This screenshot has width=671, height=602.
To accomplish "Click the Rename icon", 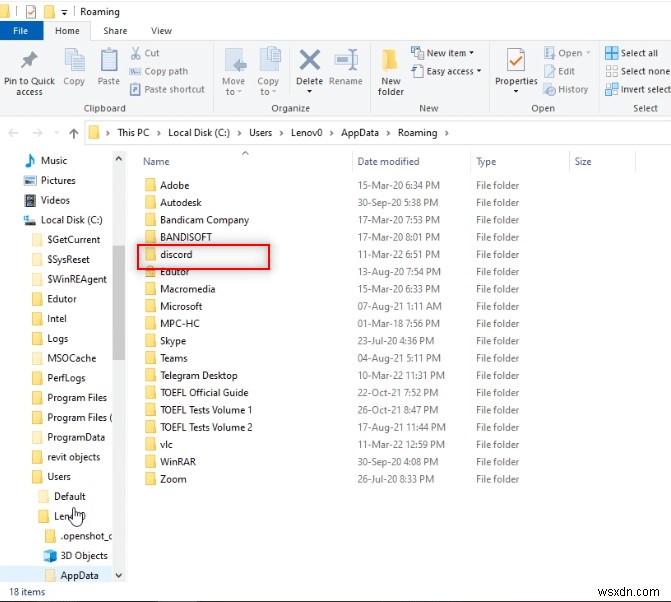I will [346, 60].
